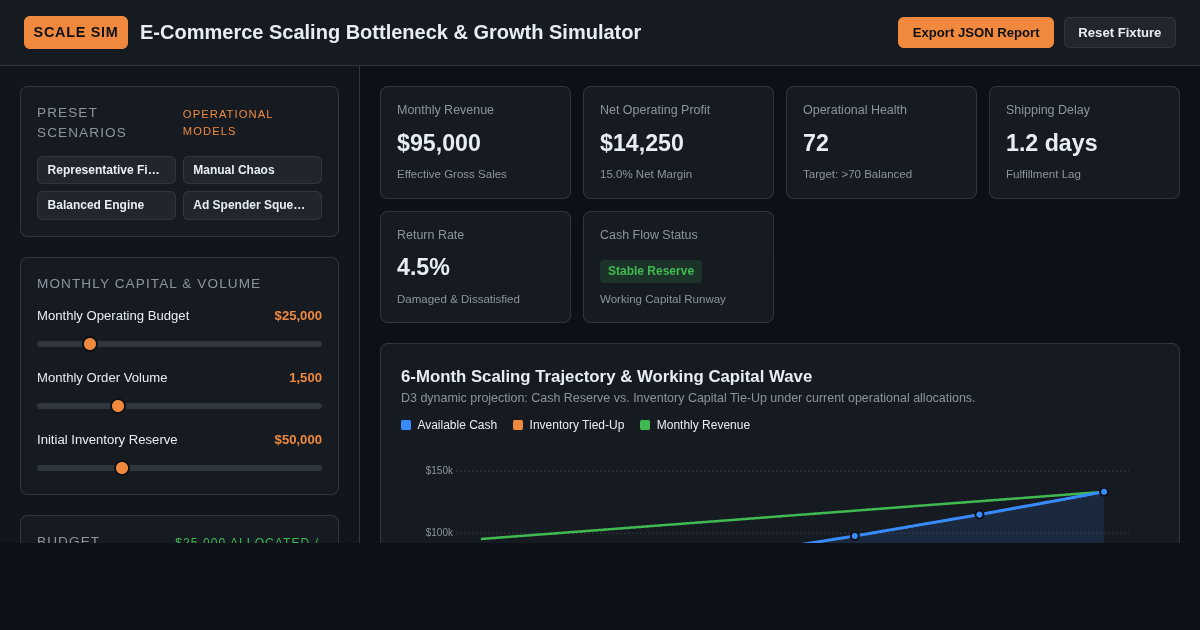Apply the Balanced Engine preset
The image size is (1200, 630).
click(x=107, y=205)
